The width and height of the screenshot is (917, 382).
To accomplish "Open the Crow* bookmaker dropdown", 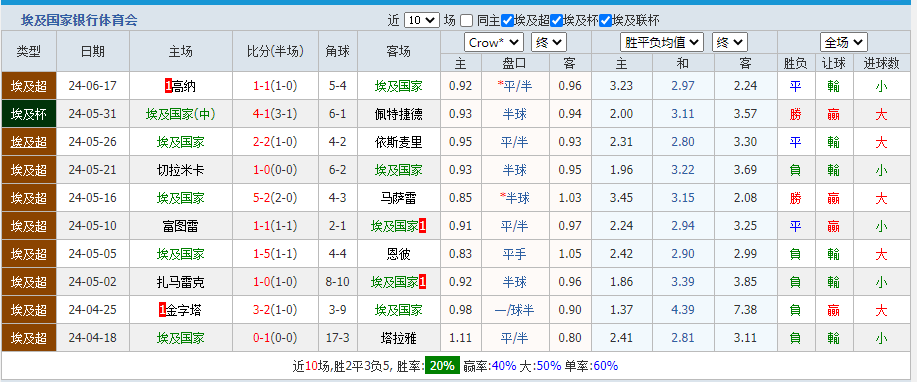I will [x=494, y=42].
